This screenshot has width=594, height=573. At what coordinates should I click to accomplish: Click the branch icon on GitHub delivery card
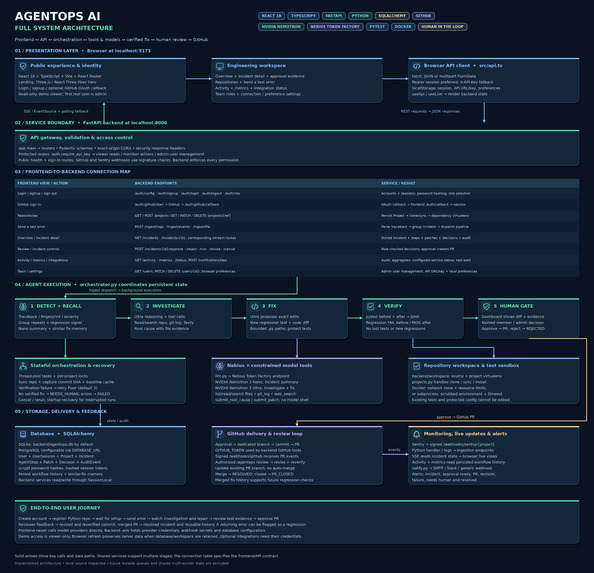[220, 434]
